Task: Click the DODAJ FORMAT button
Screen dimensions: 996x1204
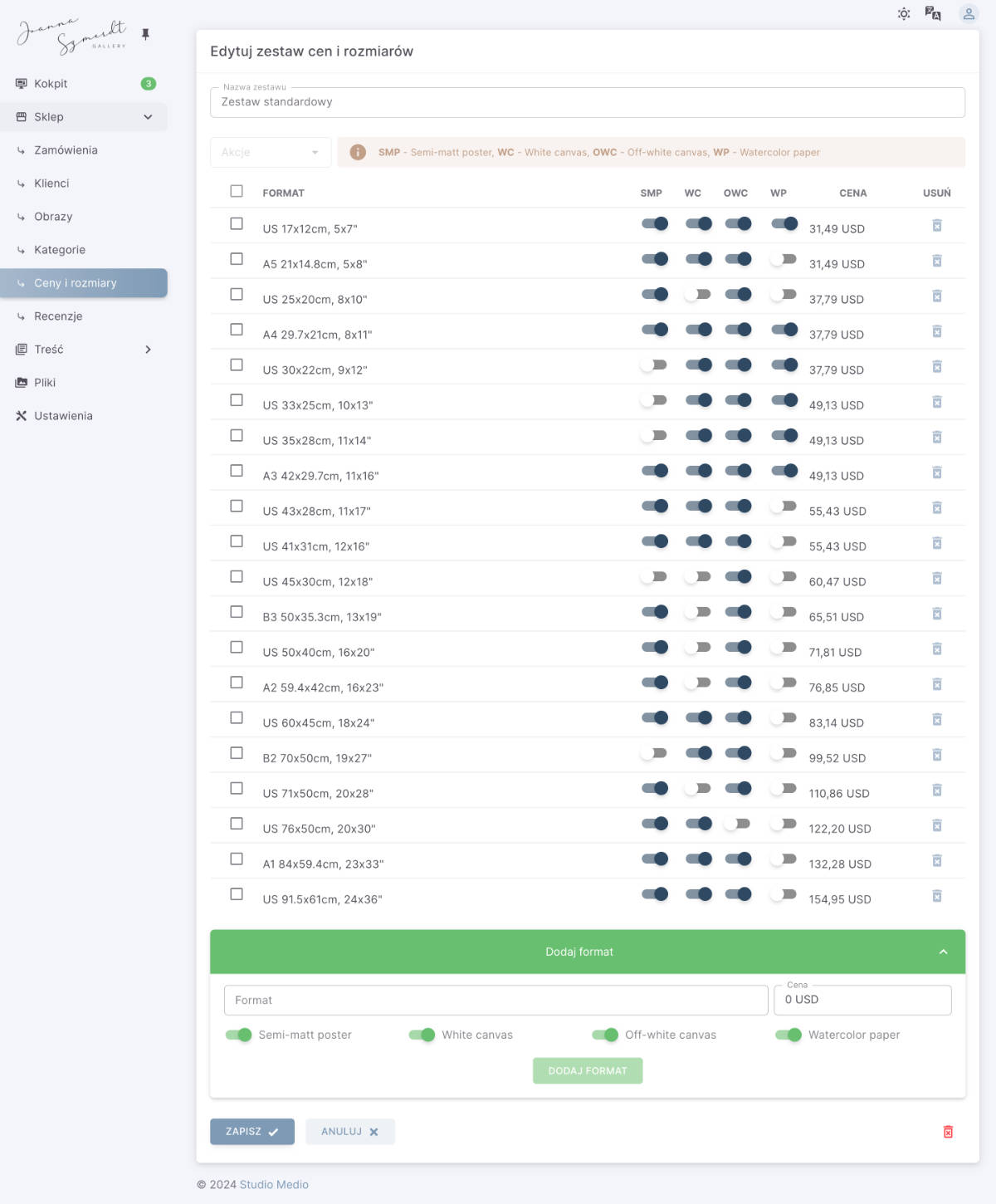Action: point(588,1070)
